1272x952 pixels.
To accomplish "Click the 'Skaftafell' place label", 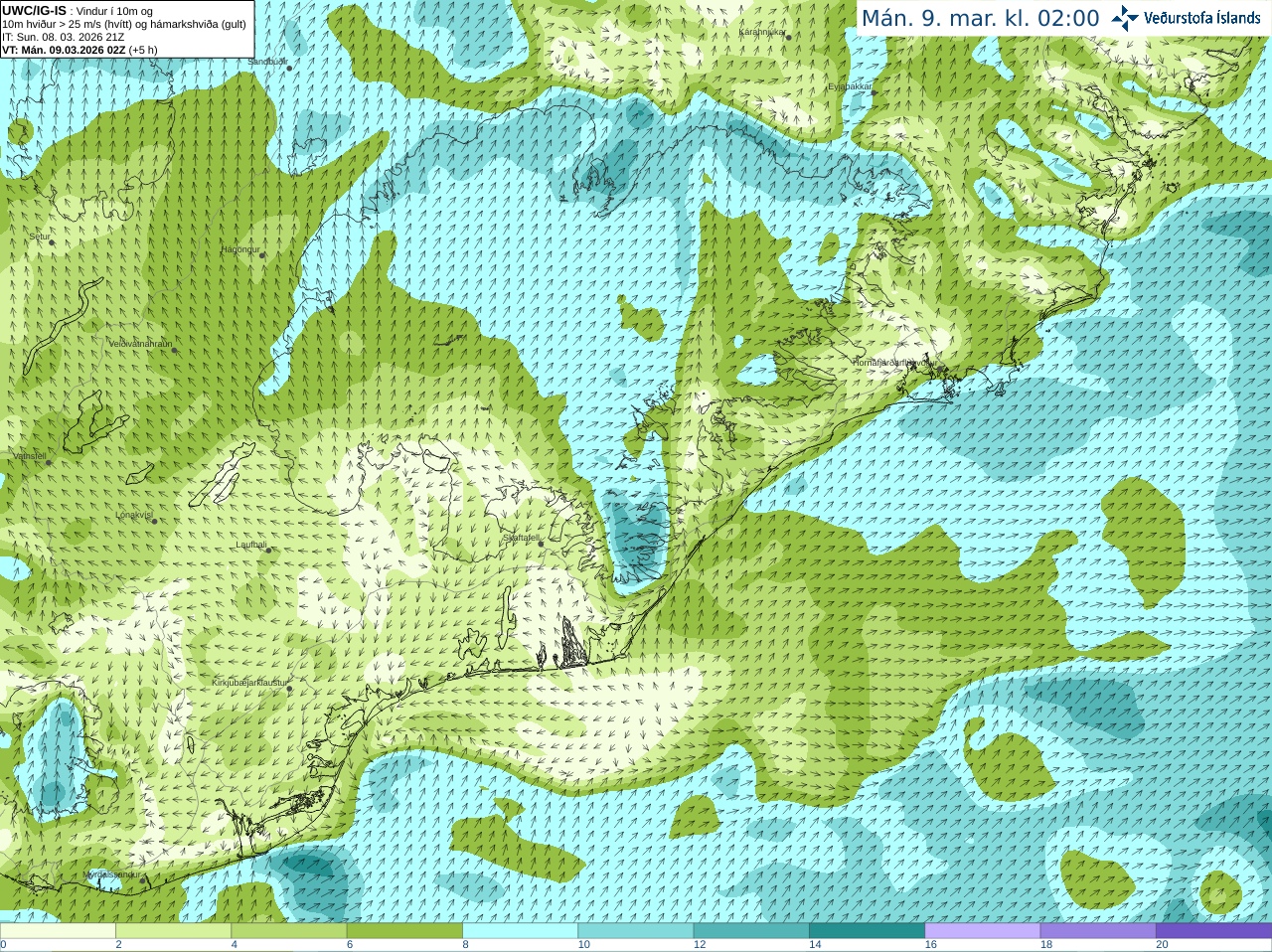I will (x=522, y=538).
